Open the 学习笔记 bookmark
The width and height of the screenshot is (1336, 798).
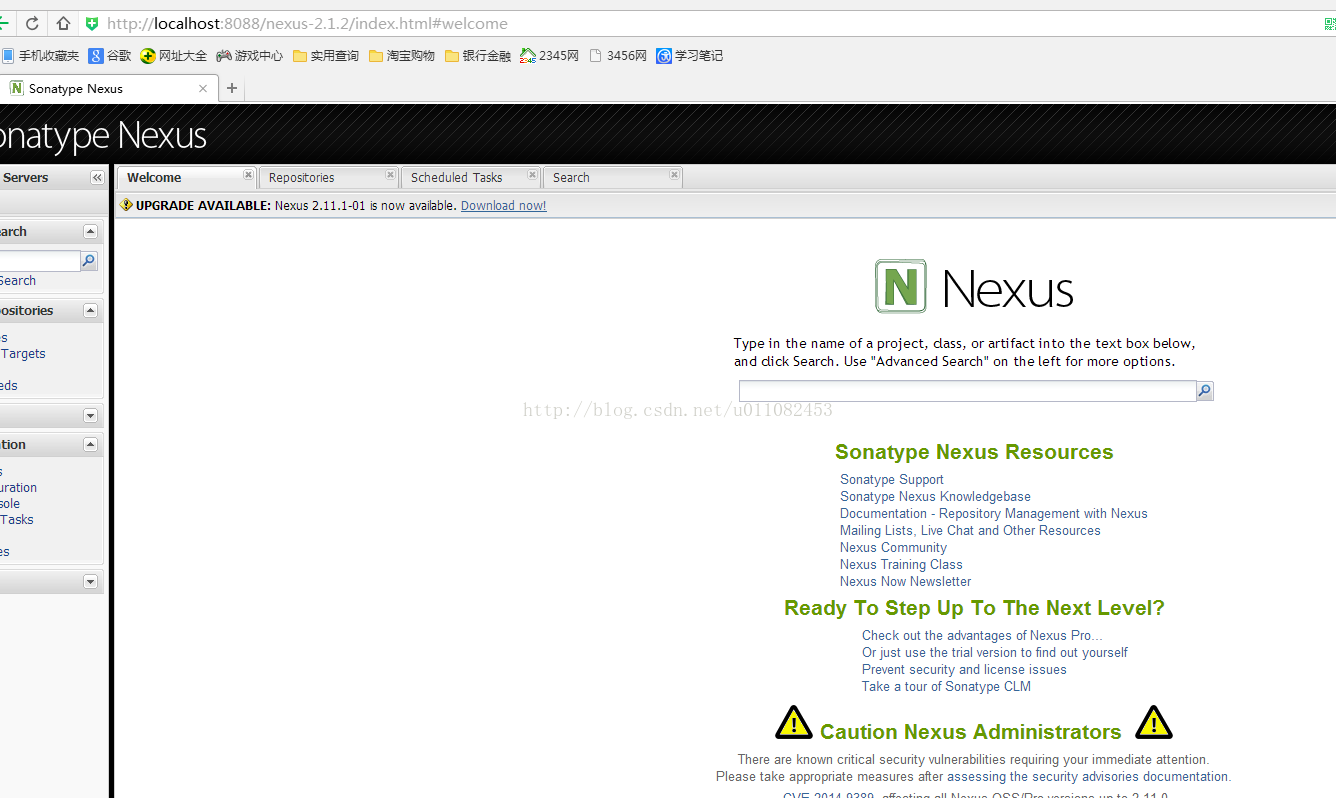point(690,56)
